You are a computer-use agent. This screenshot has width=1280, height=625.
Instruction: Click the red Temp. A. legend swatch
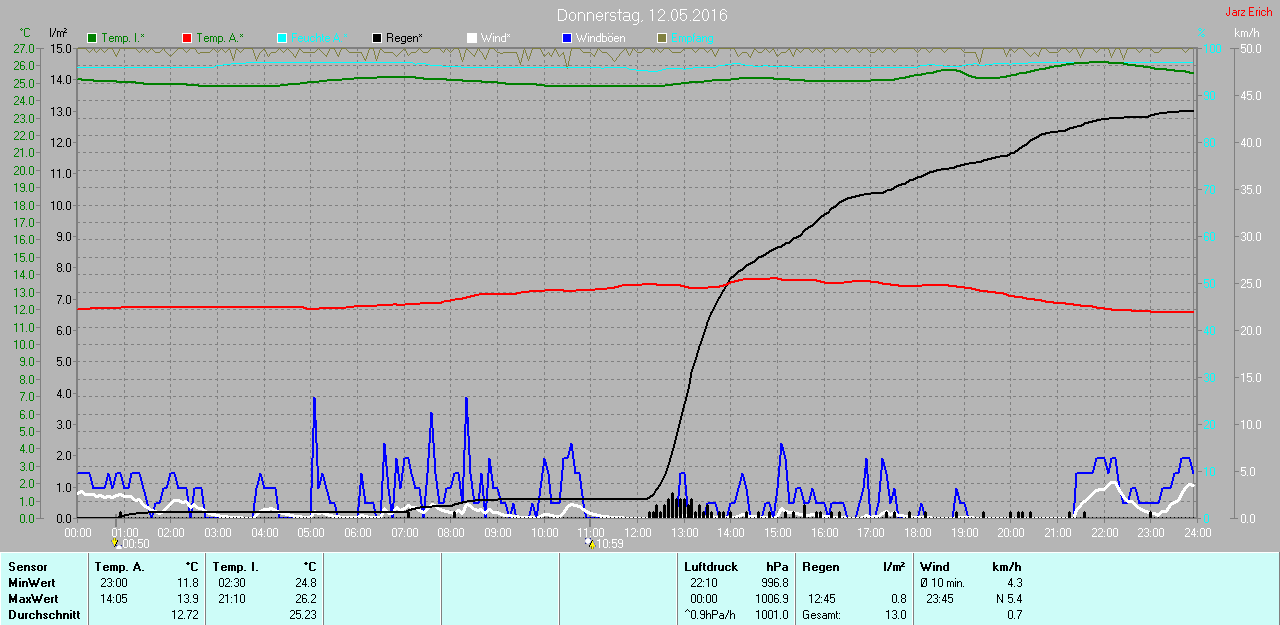187,38
